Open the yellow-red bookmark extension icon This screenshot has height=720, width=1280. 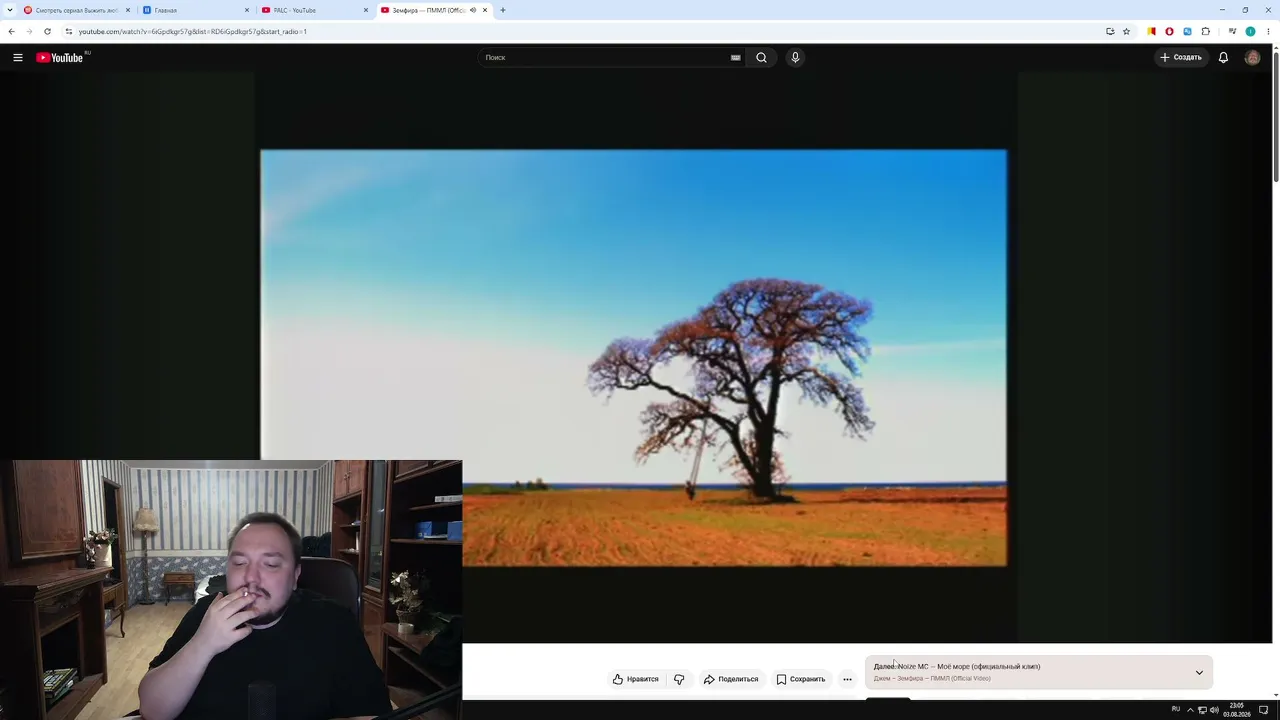pos(1151,32)
